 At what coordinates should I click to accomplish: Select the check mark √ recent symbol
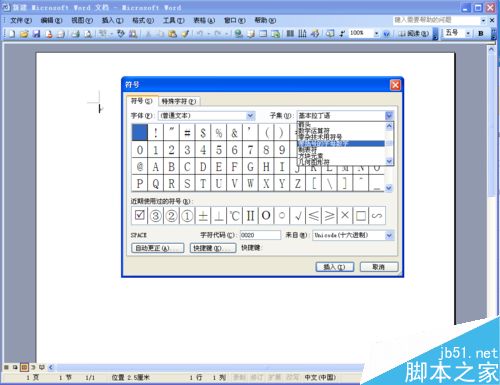click(298, 215)
